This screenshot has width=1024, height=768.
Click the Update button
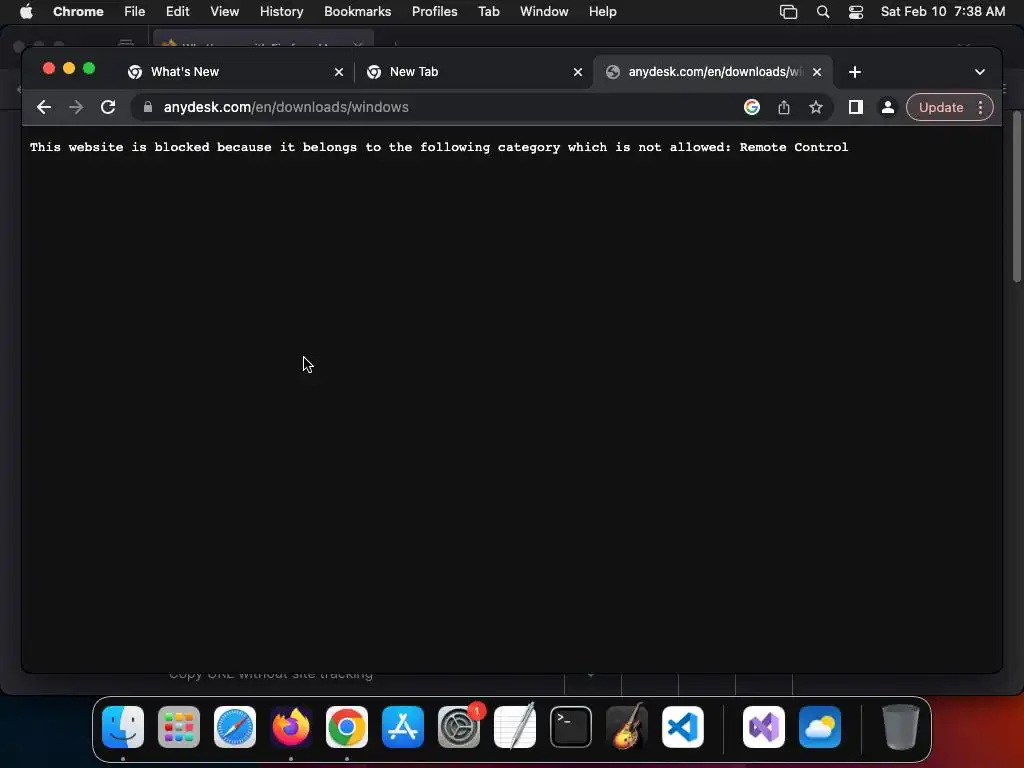coord(941,107)
